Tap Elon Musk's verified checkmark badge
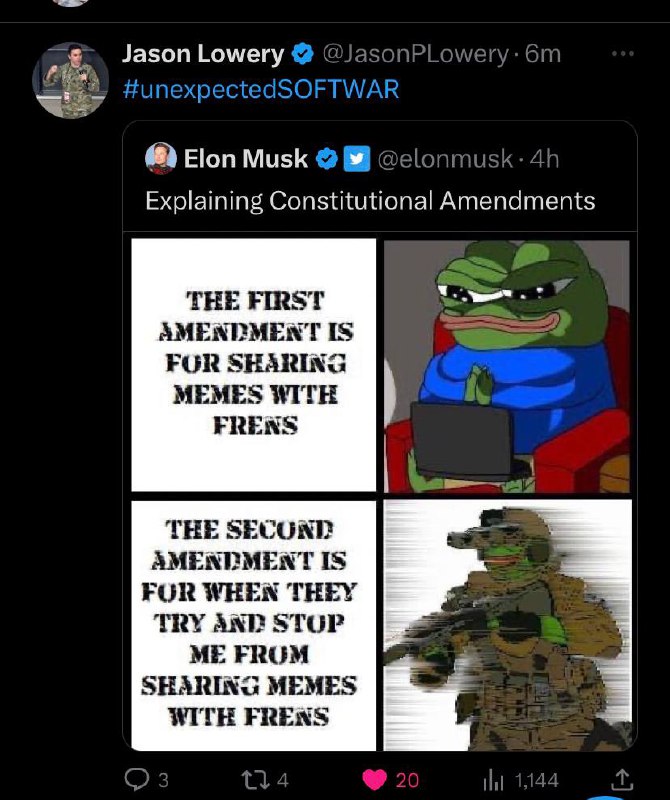The width and height of the screenshot is (670, 800). (x=327, y=159)
